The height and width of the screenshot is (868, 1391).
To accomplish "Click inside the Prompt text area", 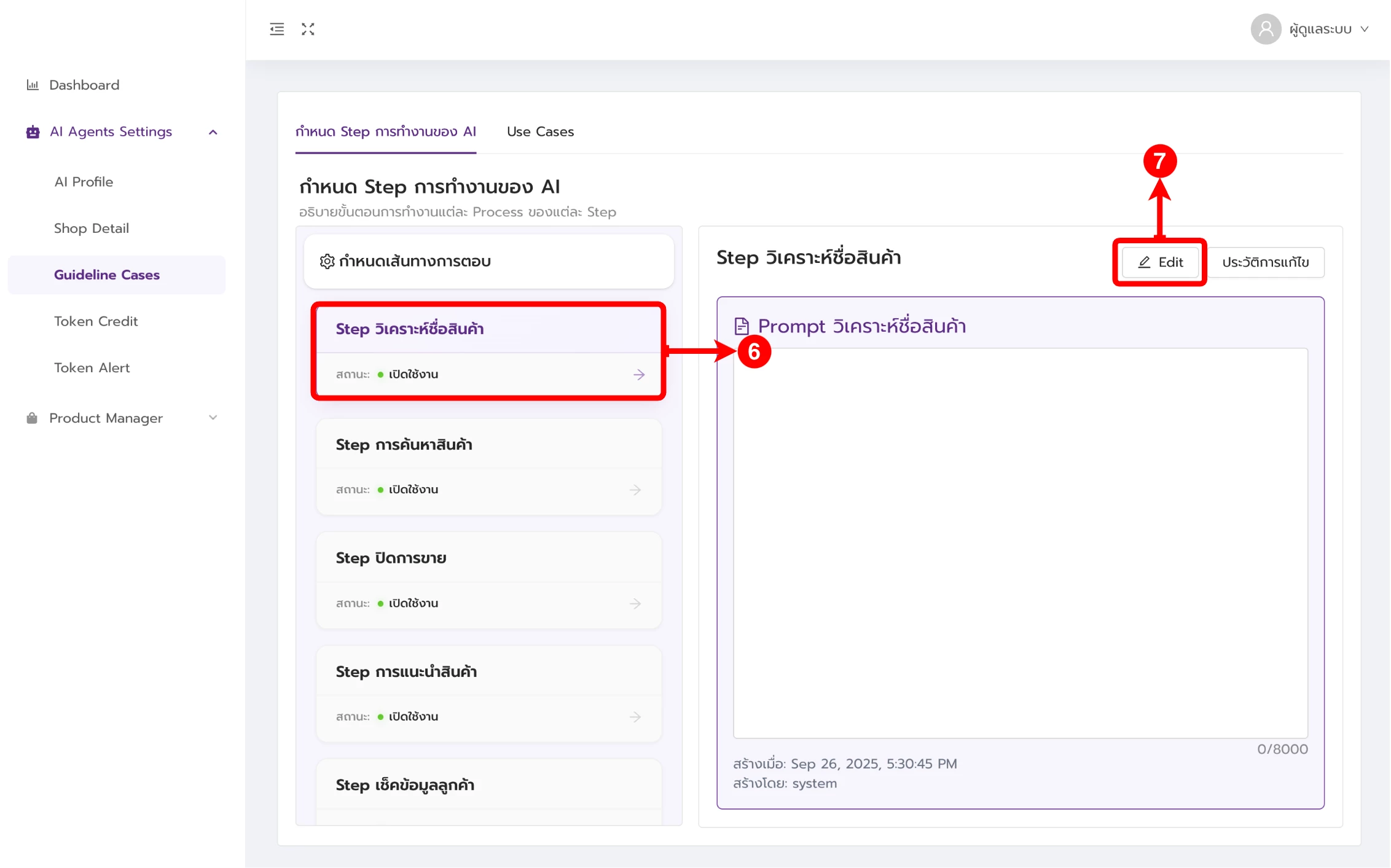I will (1020, 543).
